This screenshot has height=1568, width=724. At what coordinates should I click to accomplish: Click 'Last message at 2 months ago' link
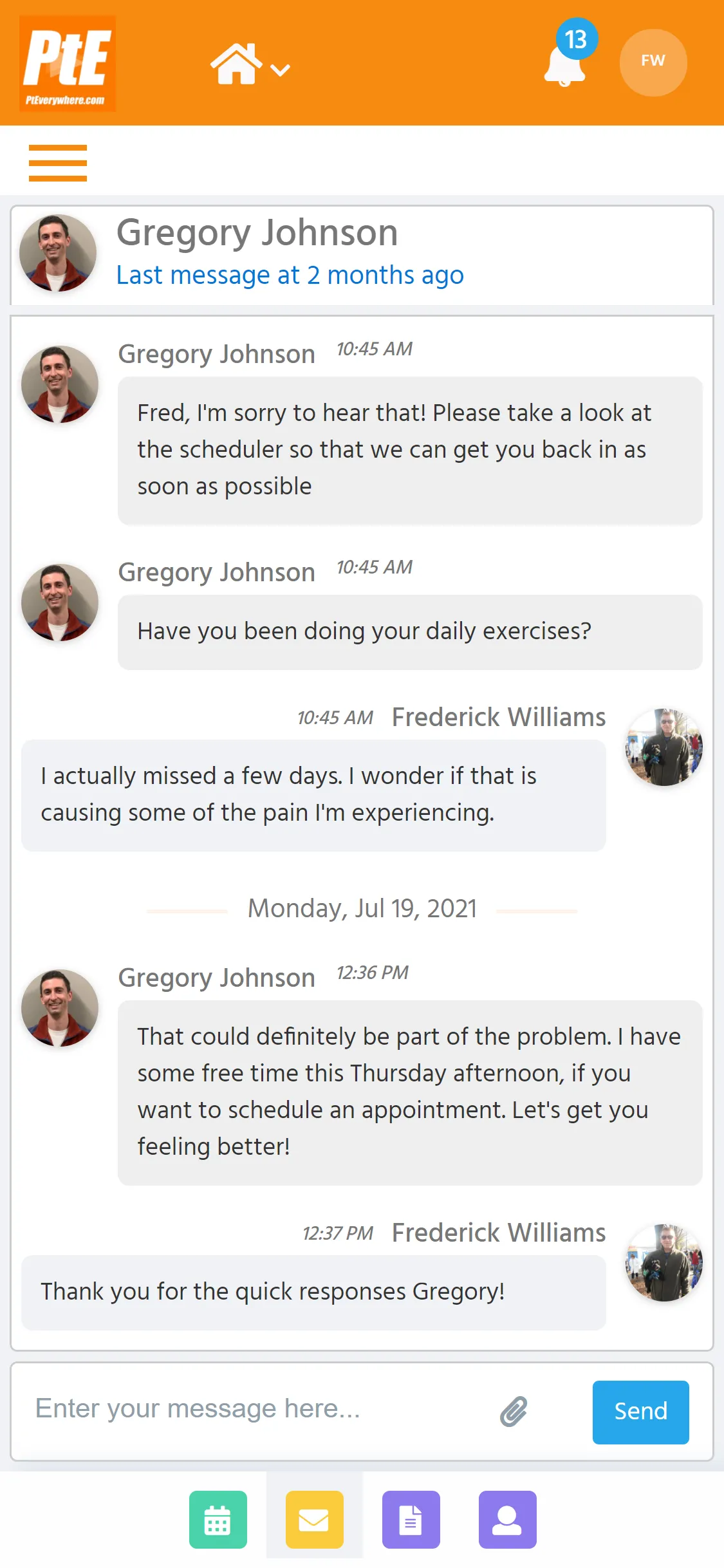tap(290, 275)
